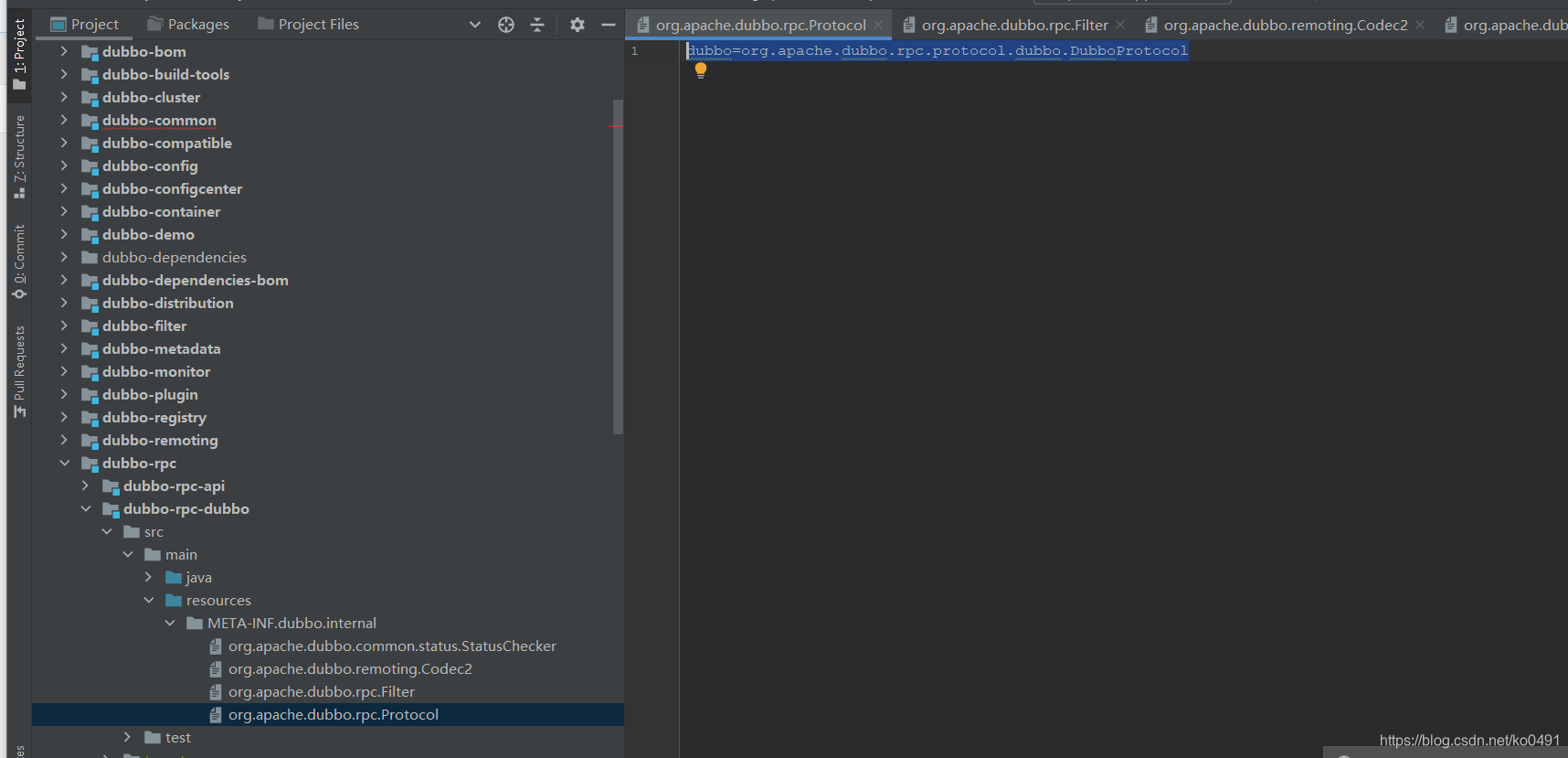Click the locate-in-project crosshair icon

506,25
